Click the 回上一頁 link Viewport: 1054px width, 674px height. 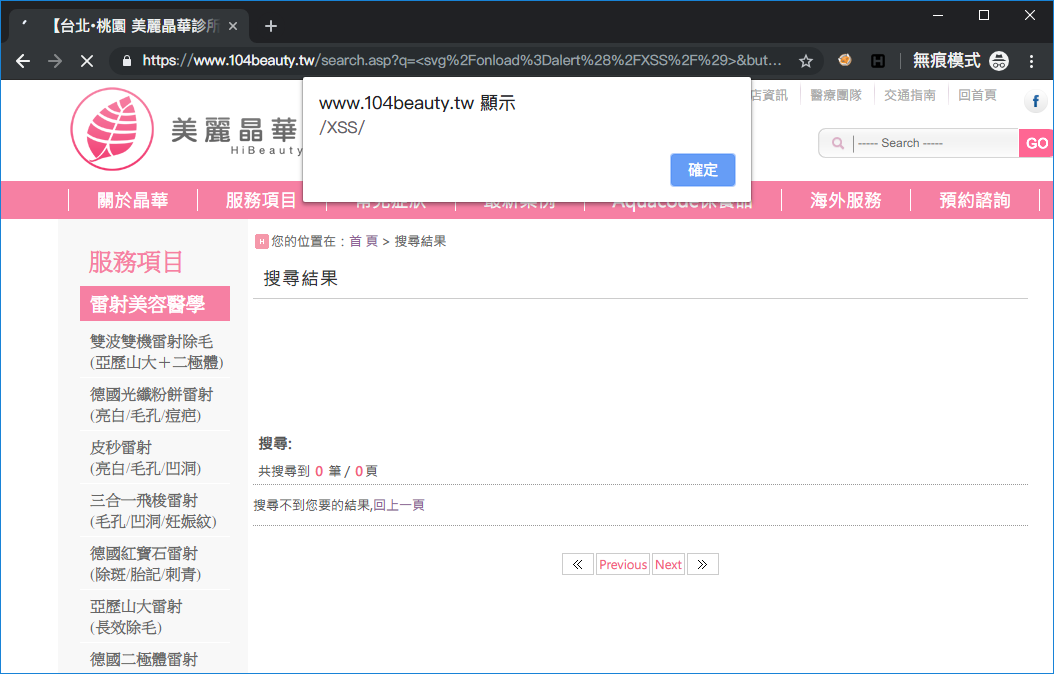(399, 505)
